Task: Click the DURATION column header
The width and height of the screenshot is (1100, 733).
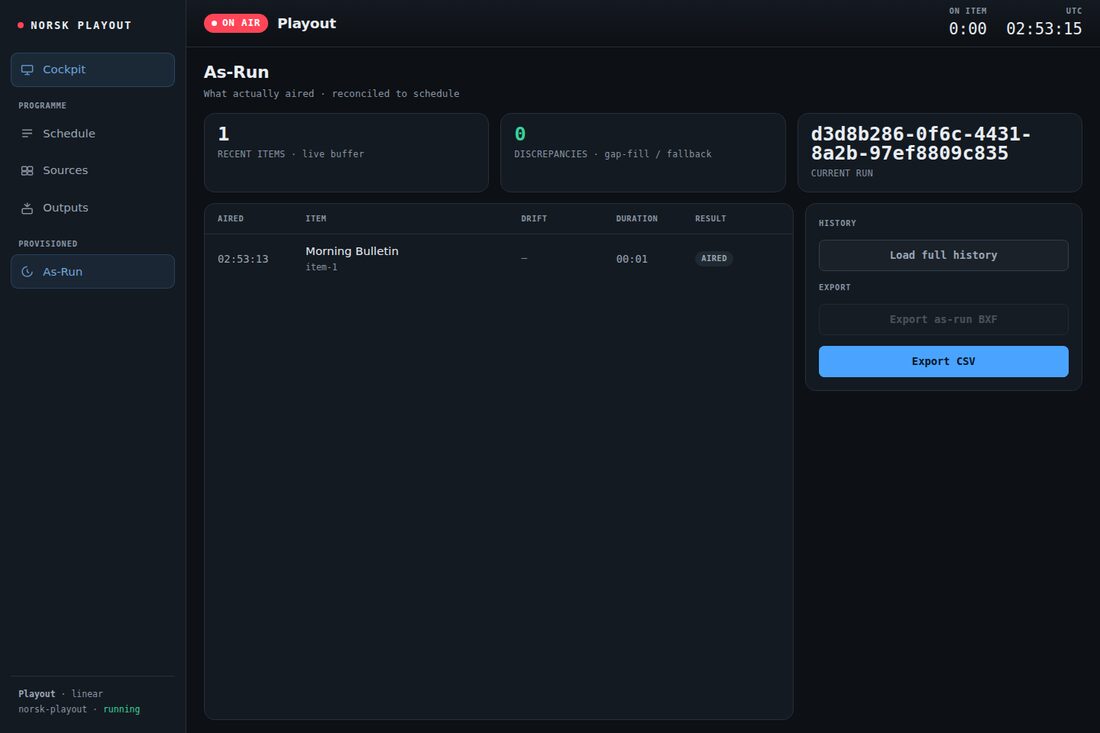Action: (637, 219)
